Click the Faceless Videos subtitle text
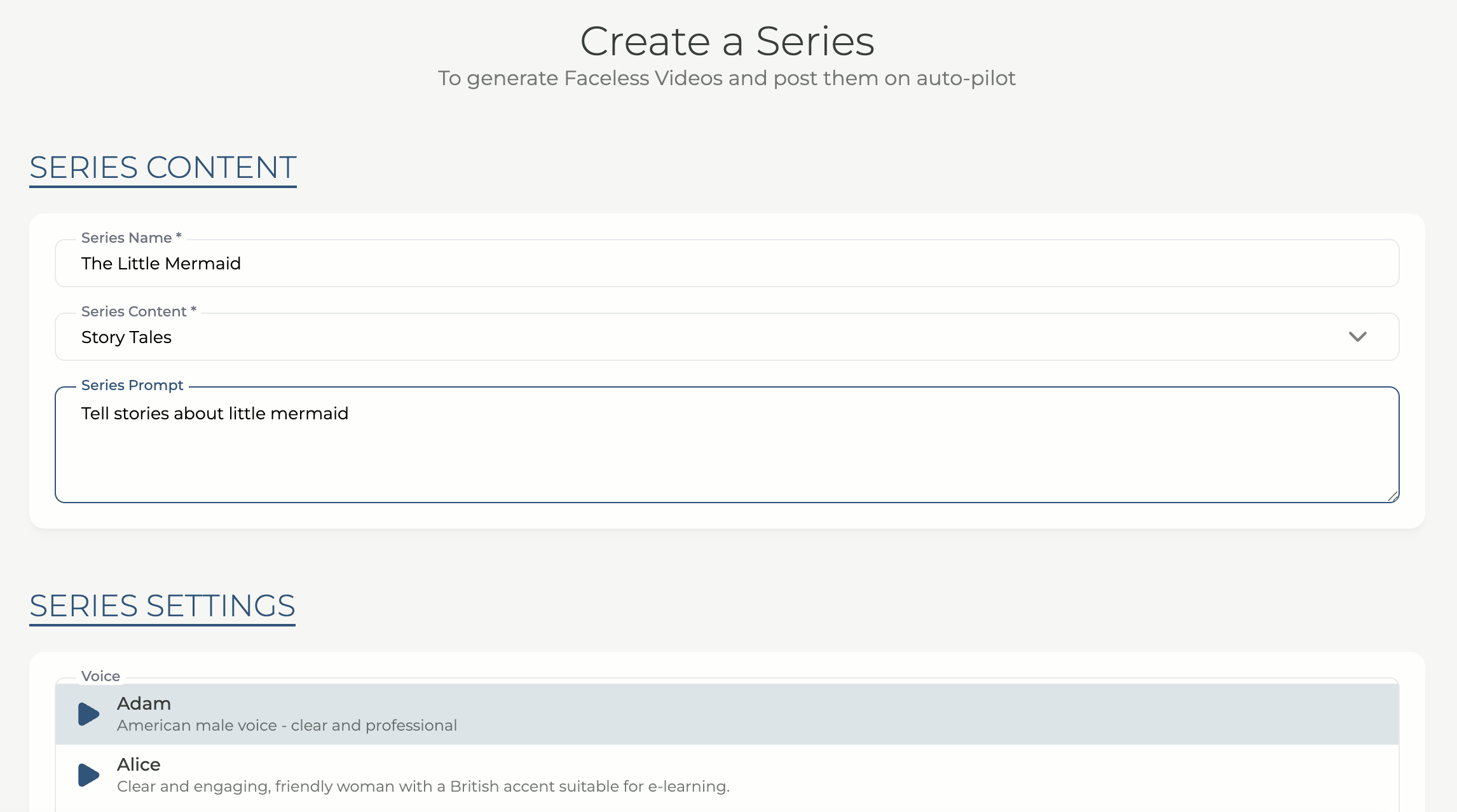The image size is (1457, 812). click(x=726, y=78)
